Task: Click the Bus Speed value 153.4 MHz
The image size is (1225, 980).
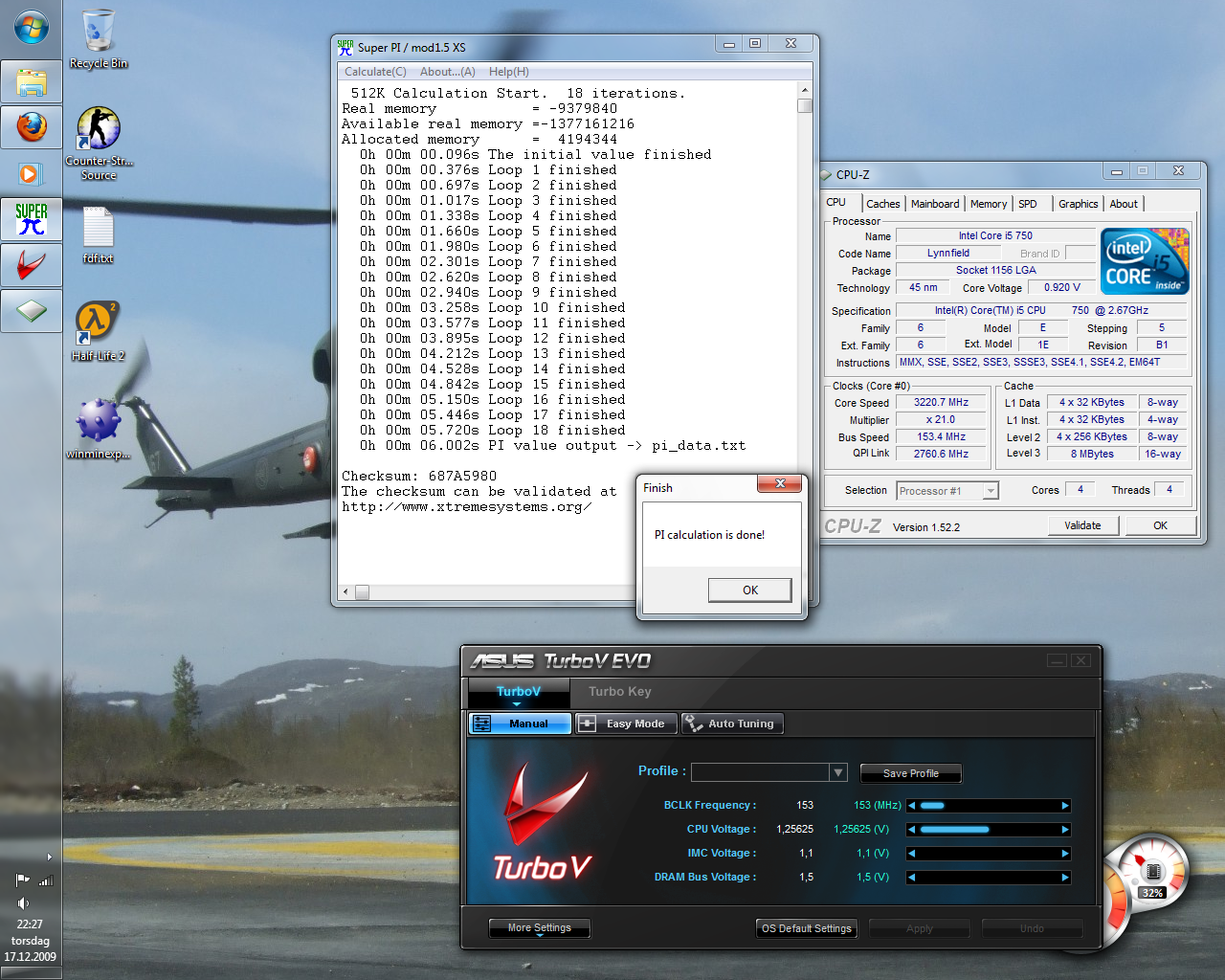Action: 941,437
